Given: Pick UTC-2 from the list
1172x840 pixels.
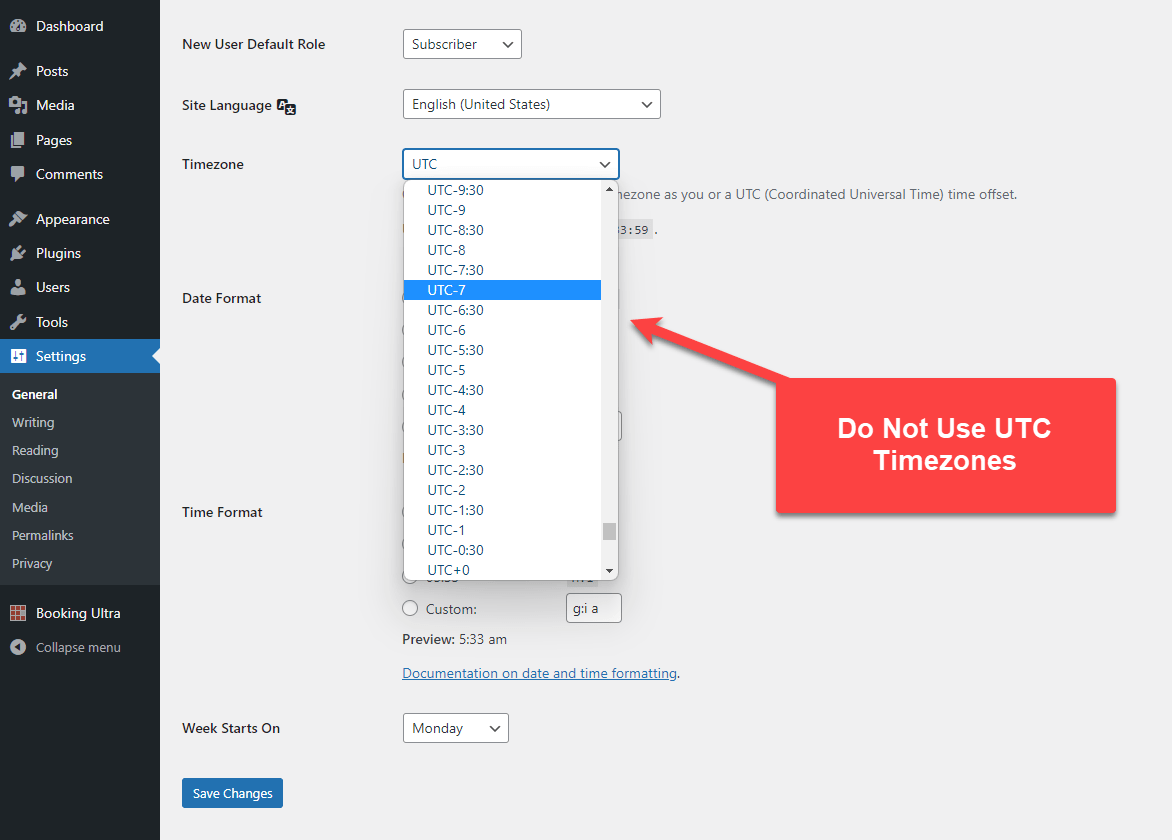Looking at the screenshot, I should click(502, 490).
